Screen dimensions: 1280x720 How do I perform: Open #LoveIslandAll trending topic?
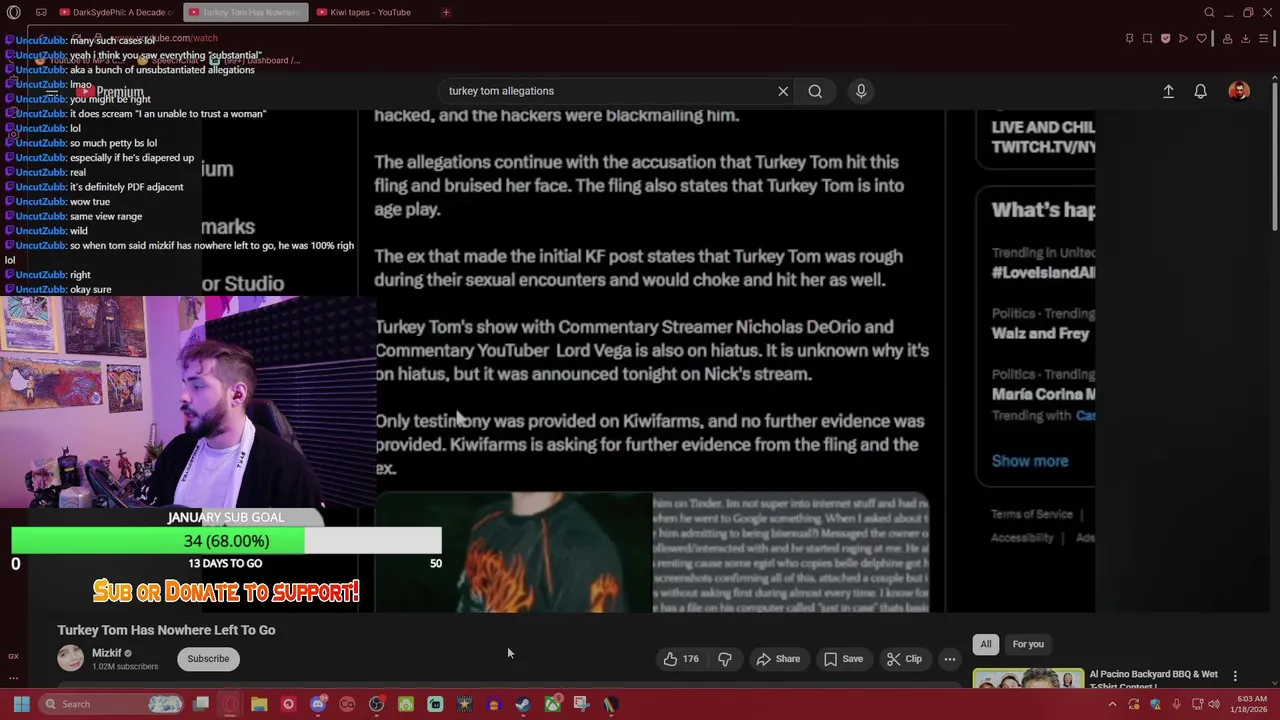pos(1043,272)
